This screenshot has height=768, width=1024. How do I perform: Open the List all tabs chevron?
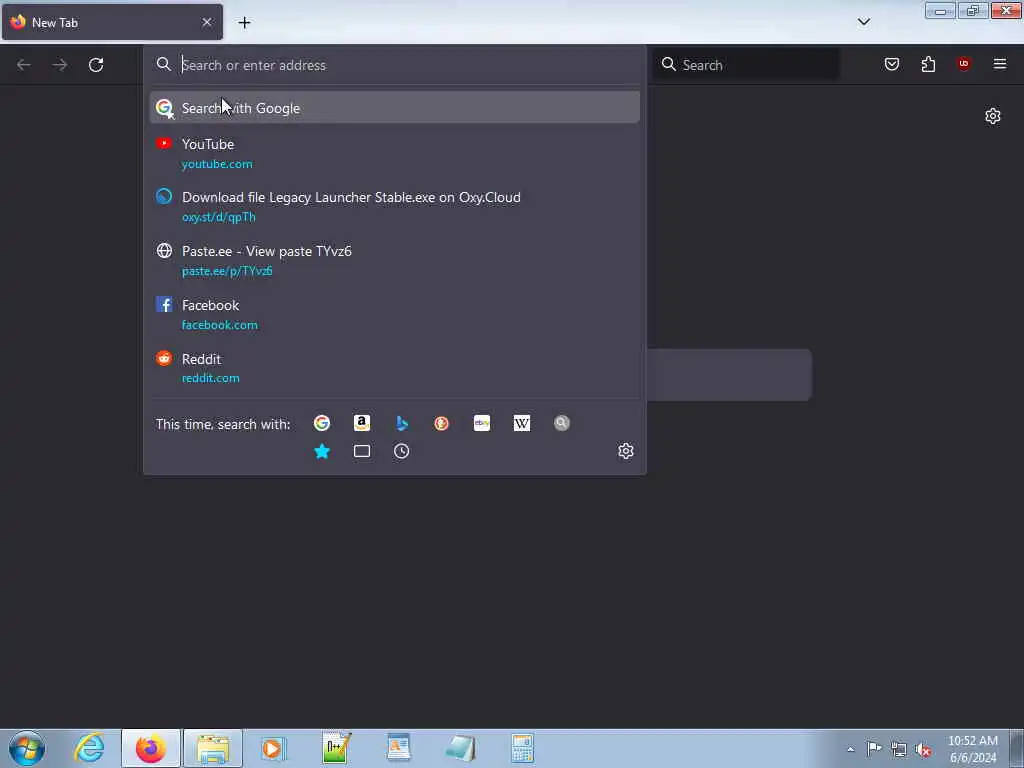coord(864,22)
